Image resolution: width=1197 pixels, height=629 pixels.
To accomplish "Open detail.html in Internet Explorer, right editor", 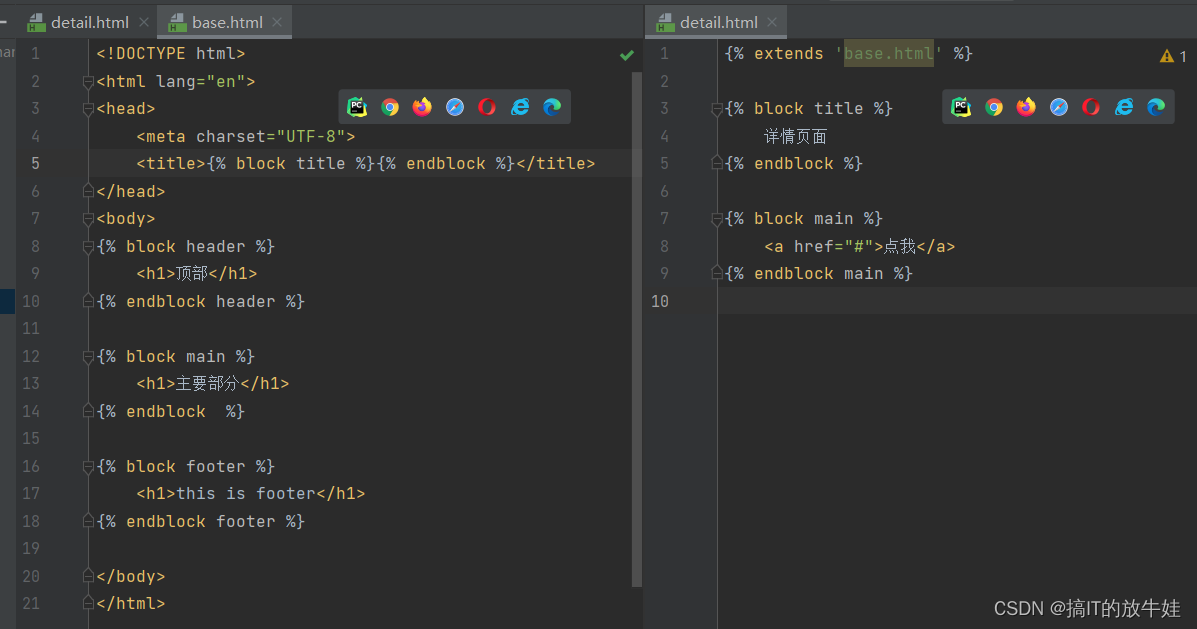I will (1124, 107).
